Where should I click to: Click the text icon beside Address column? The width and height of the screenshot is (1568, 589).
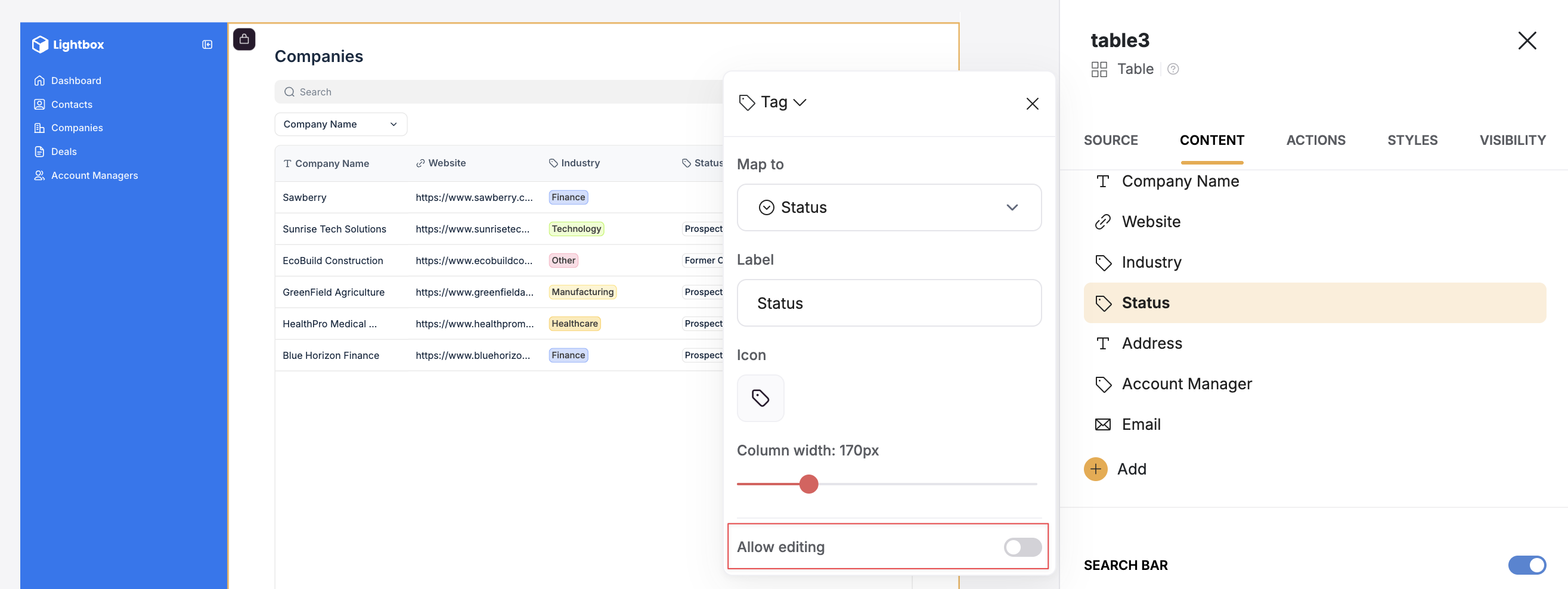click(1102, 344)
